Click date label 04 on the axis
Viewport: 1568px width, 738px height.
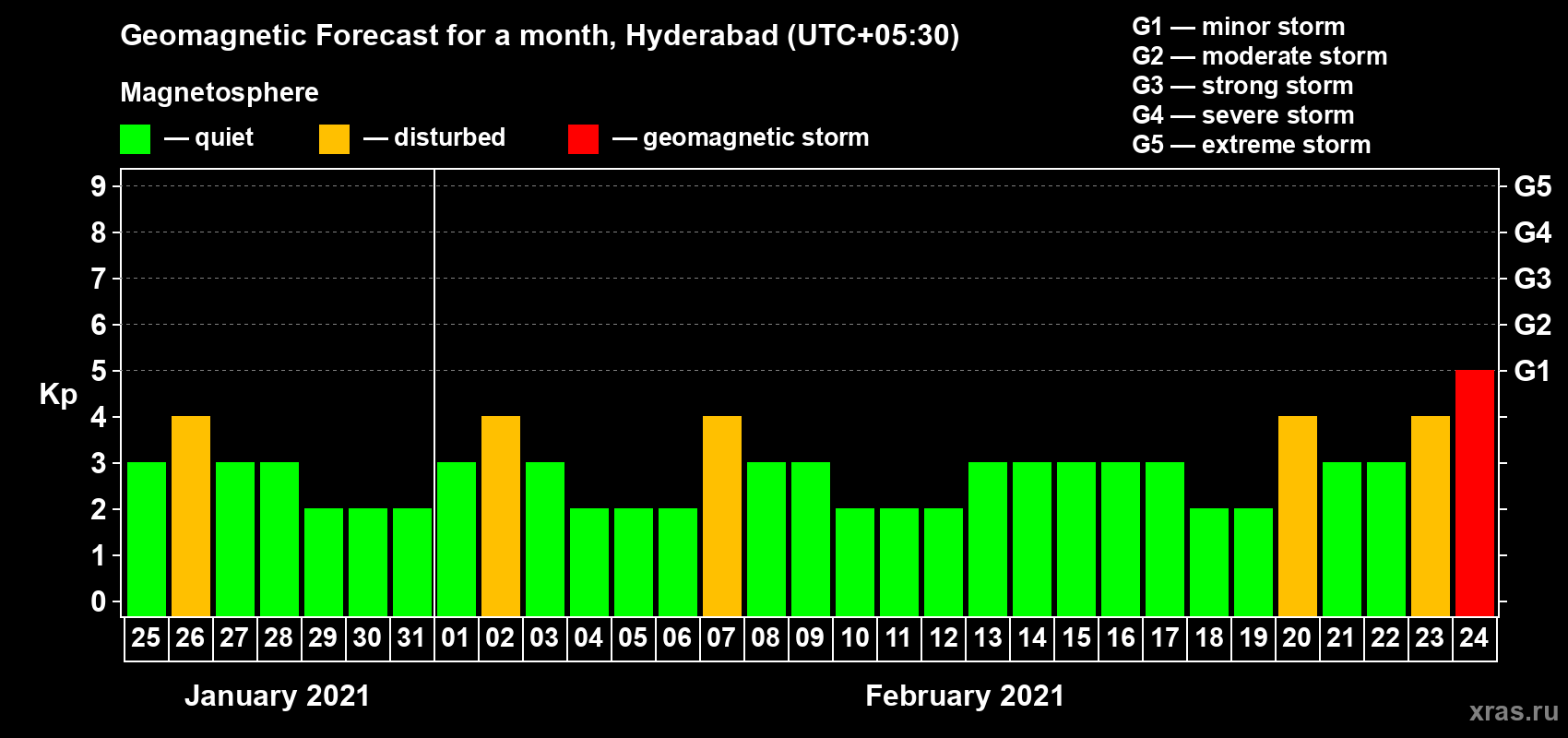pyautogui.click(x=588, y=638)
